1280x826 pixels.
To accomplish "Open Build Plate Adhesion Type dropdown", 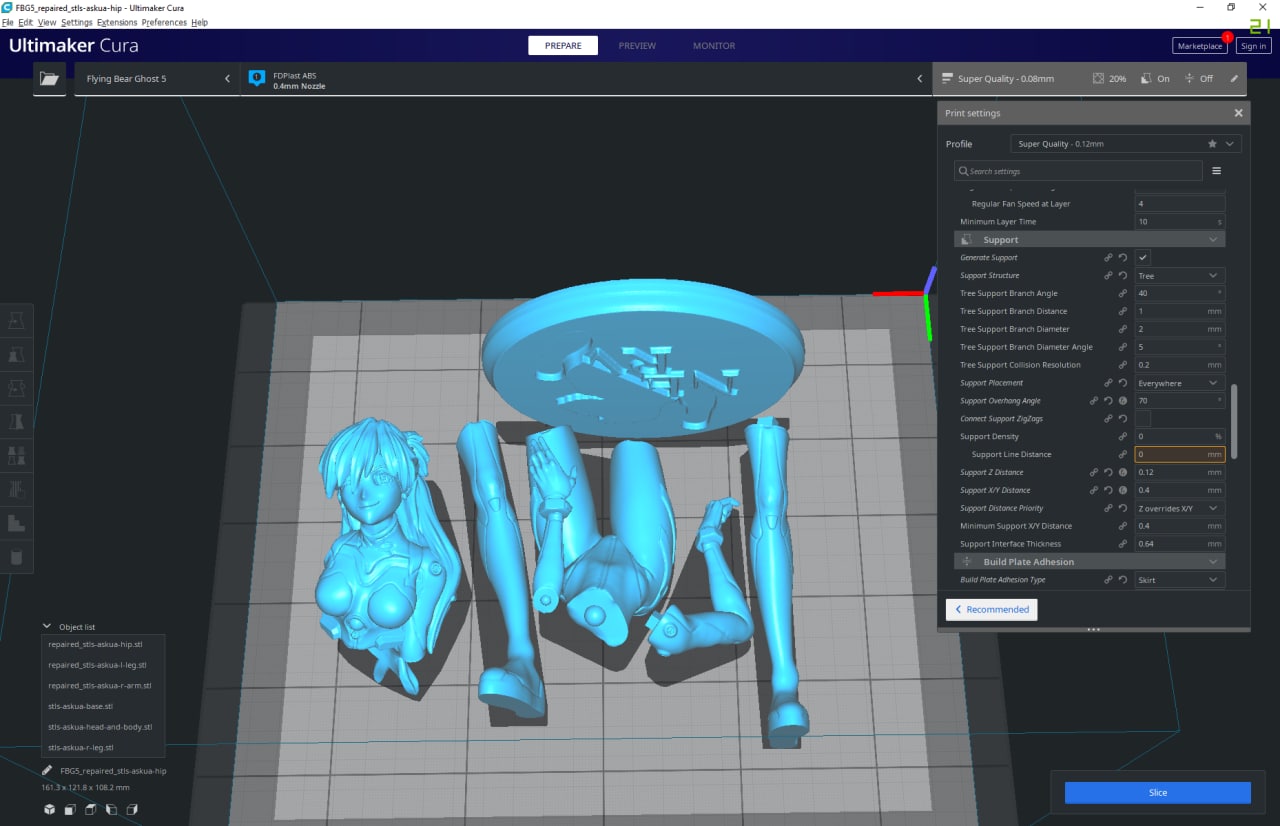I will coord(1180,580).
